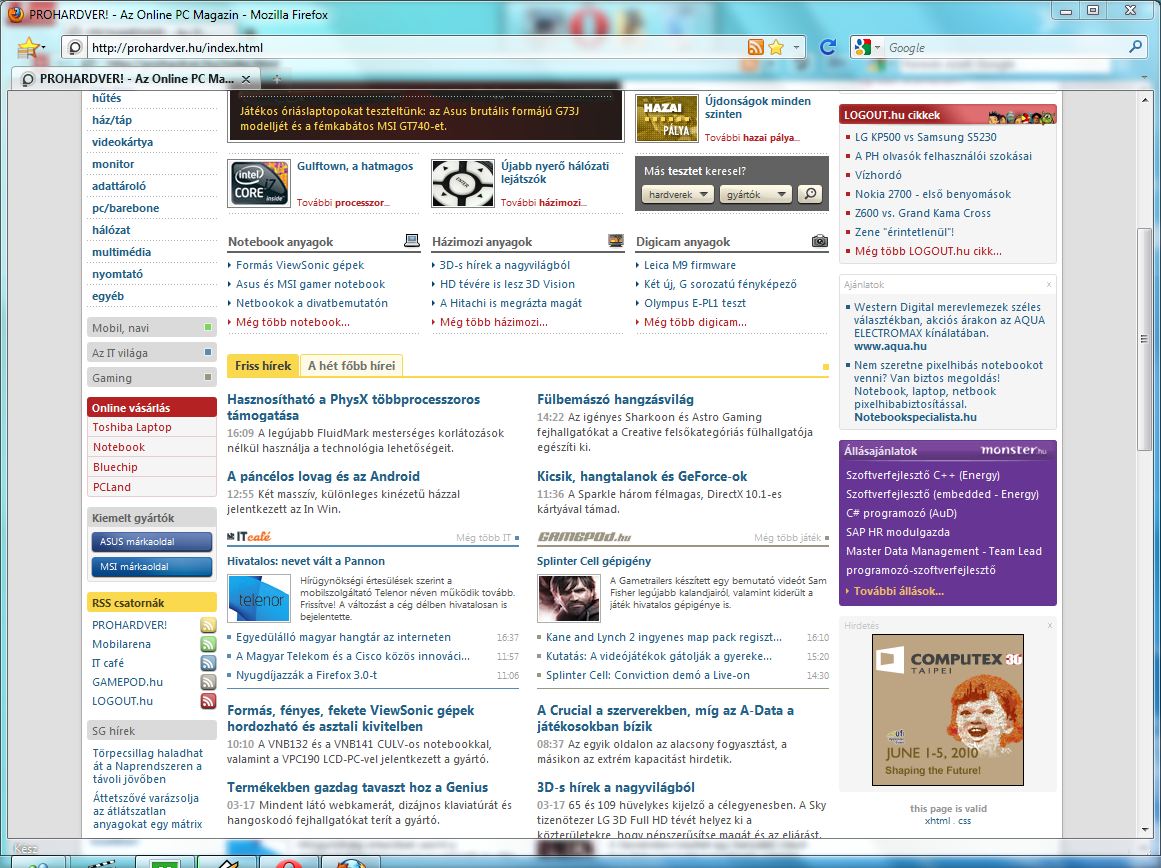Click into the address bar URL field
Image resolution: width=1161 pixels, height=868 pixels.
(415, 47)
